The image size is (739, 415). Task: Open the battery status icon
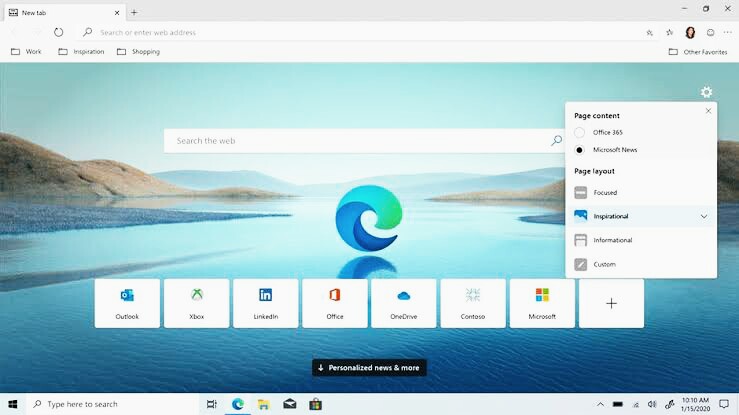point(617,404)
